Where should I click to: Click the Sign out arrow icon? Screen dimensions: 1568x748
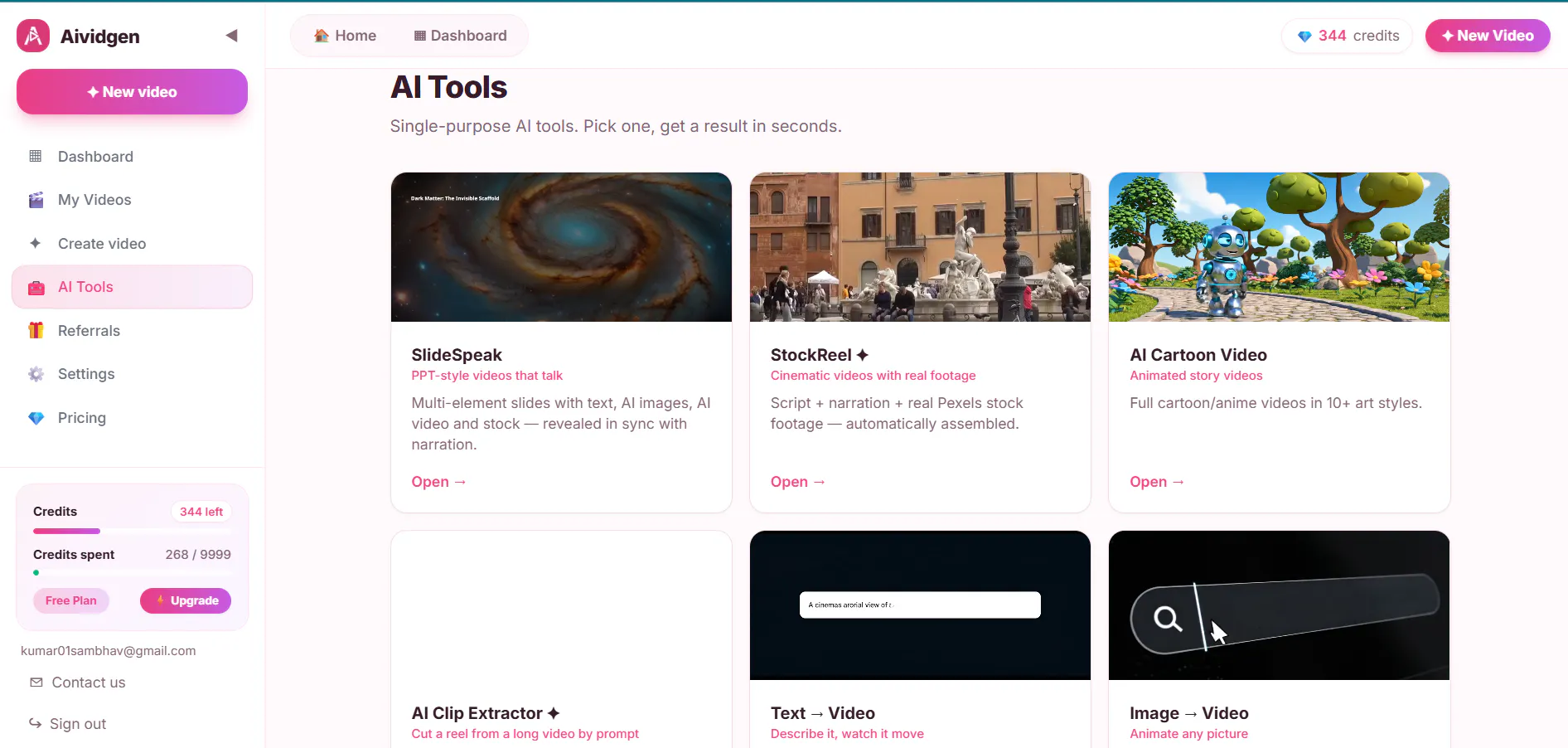[x=35, y=723]
